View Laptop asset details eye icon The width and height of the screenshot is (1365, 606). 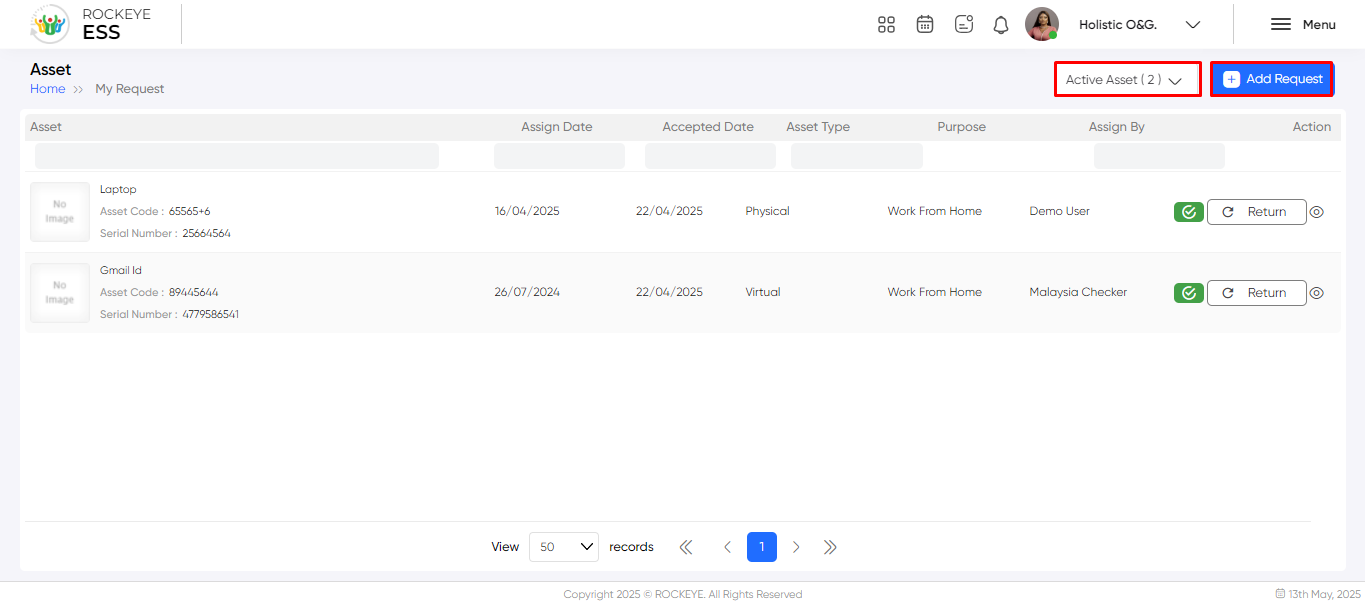pos(1317,212)
